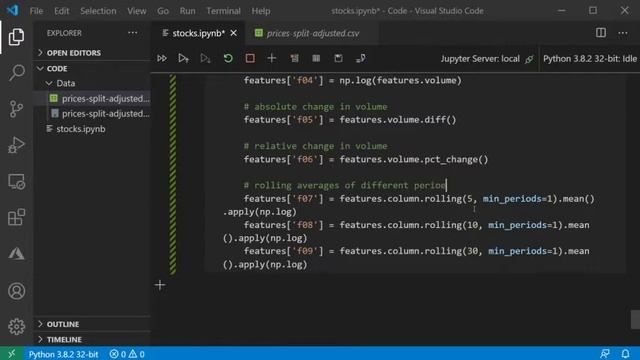
Task: Open the Edit menu
Action: [x=62, y=11]
